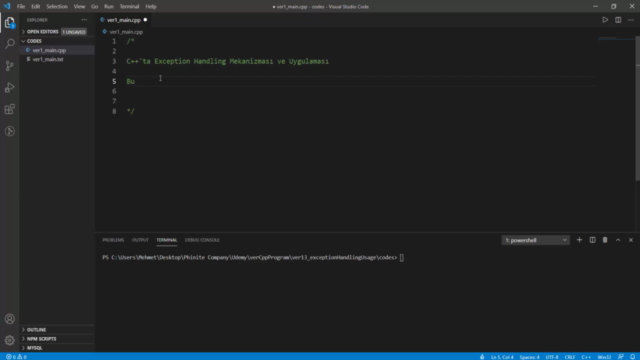
Task: Open the Explorer view in activity bar
Action: [10, 22]
